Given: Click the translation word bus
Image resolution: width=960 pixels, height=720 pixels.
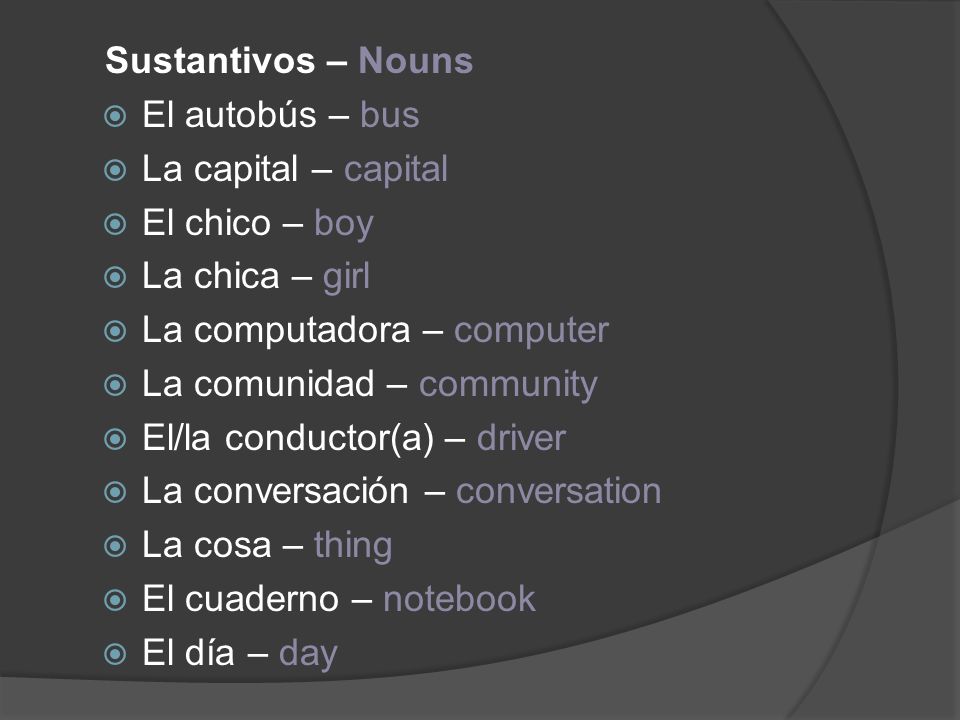Looking at the screenshot, I should tap(389, 115).
